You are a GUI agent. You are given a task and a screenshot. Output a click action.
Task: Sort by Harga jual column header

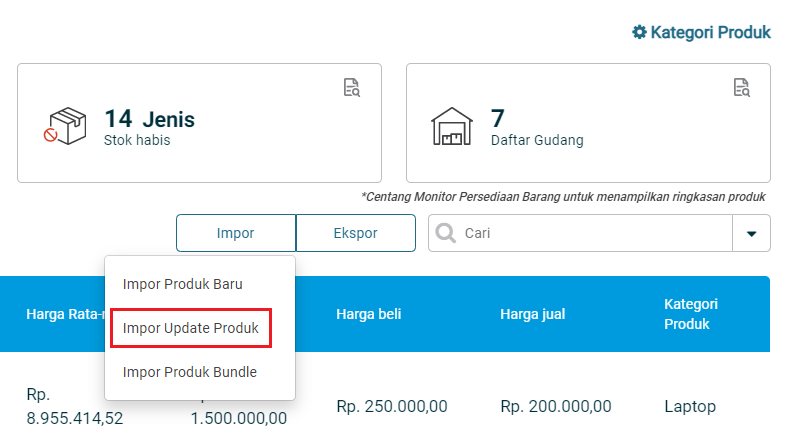click(x=533, y=314)
